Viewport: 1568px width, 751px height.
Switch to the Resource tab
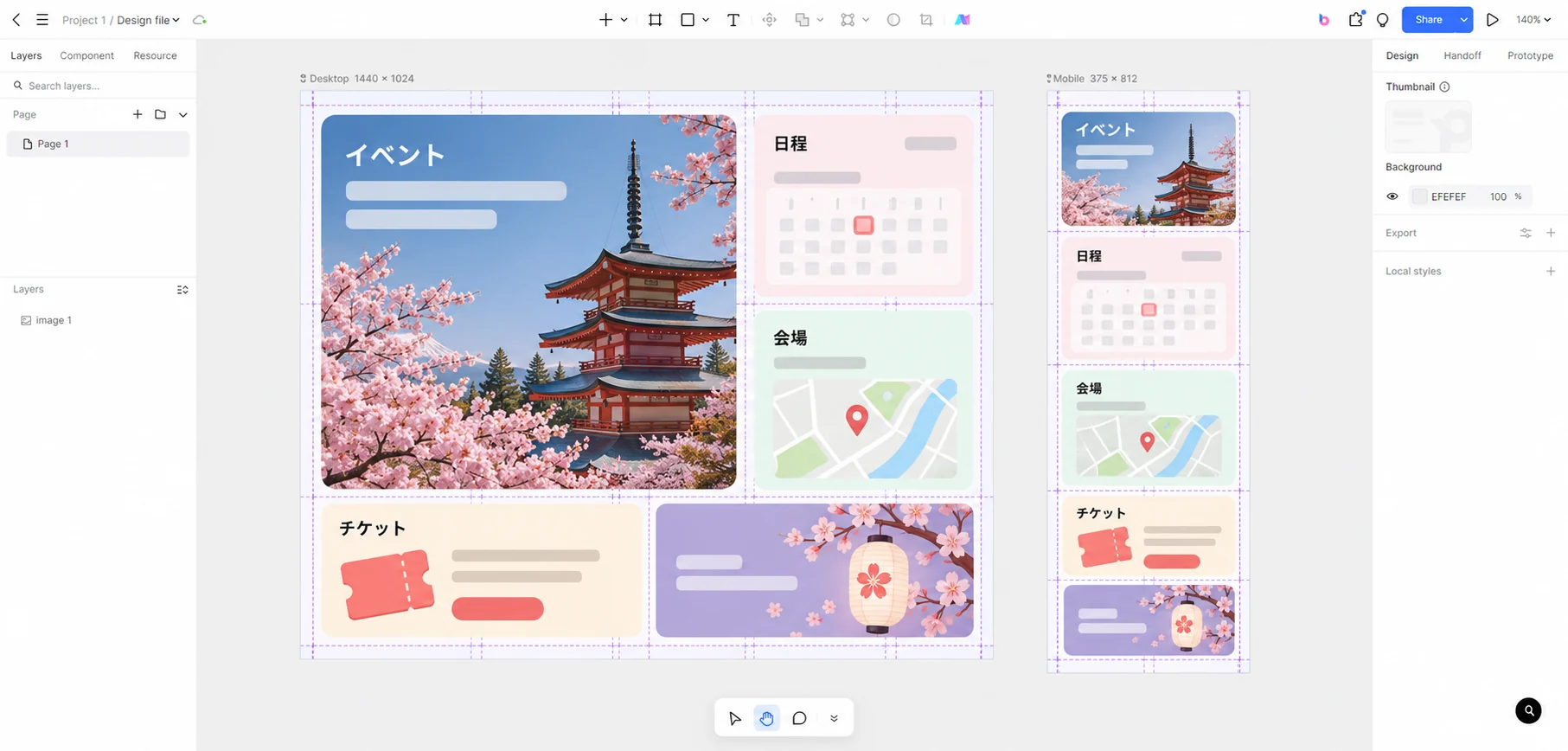[155, 55]
